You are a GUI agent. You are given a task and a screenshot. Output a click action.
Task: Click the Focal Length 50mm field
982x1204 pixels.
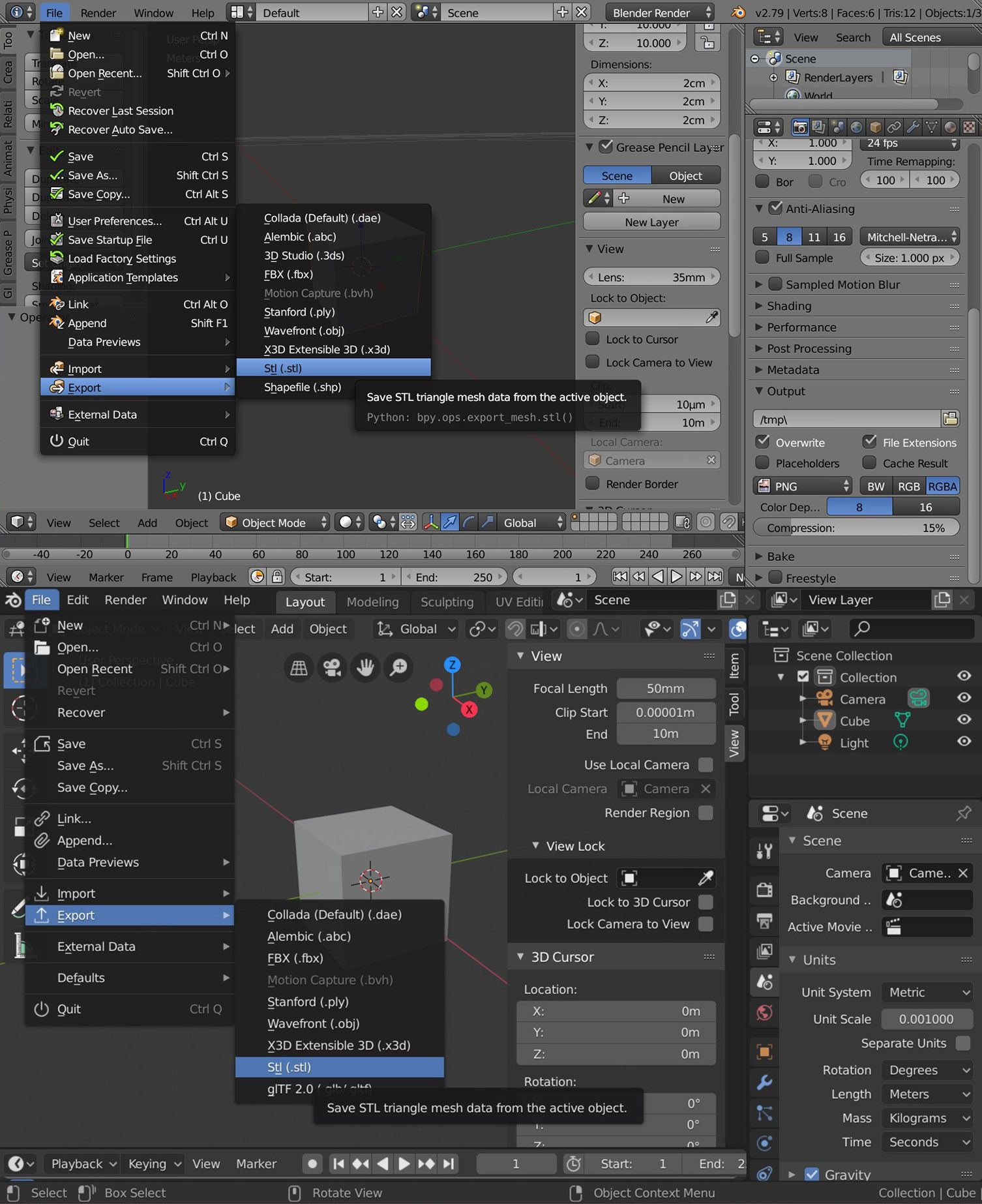point(666,689)
